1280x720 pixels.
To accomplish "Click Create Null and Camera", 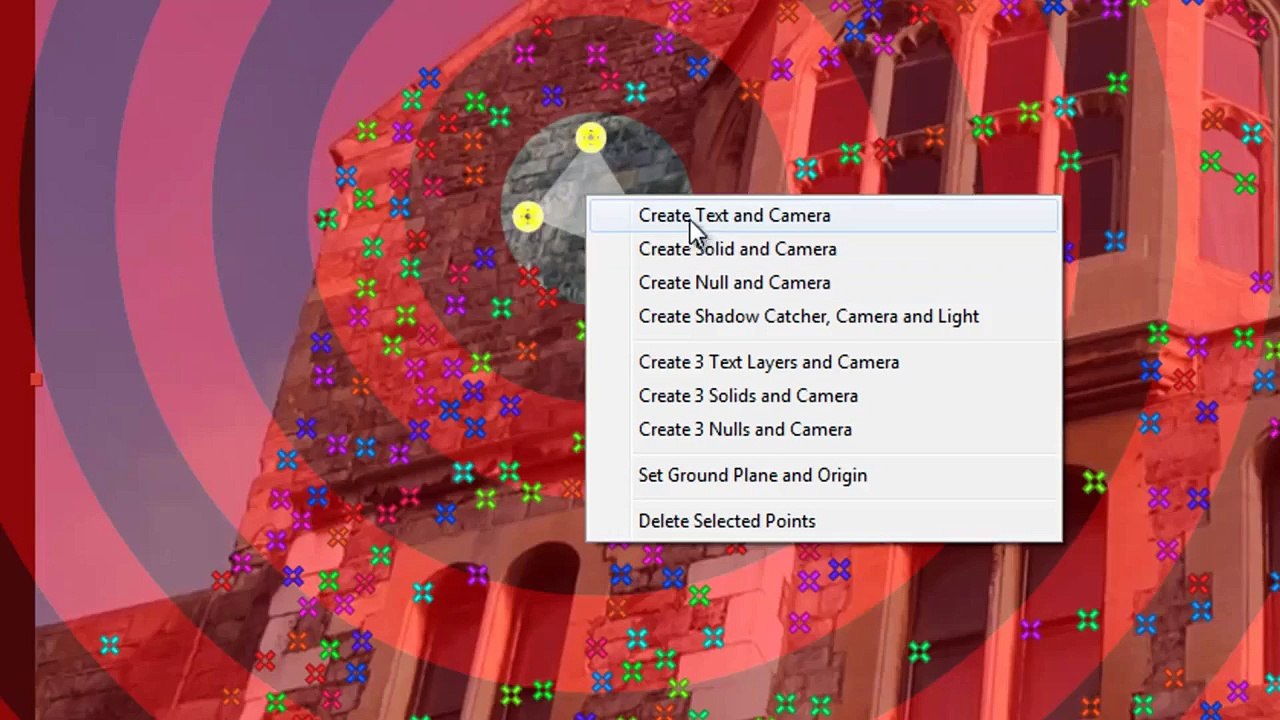I will click(823, 283).
